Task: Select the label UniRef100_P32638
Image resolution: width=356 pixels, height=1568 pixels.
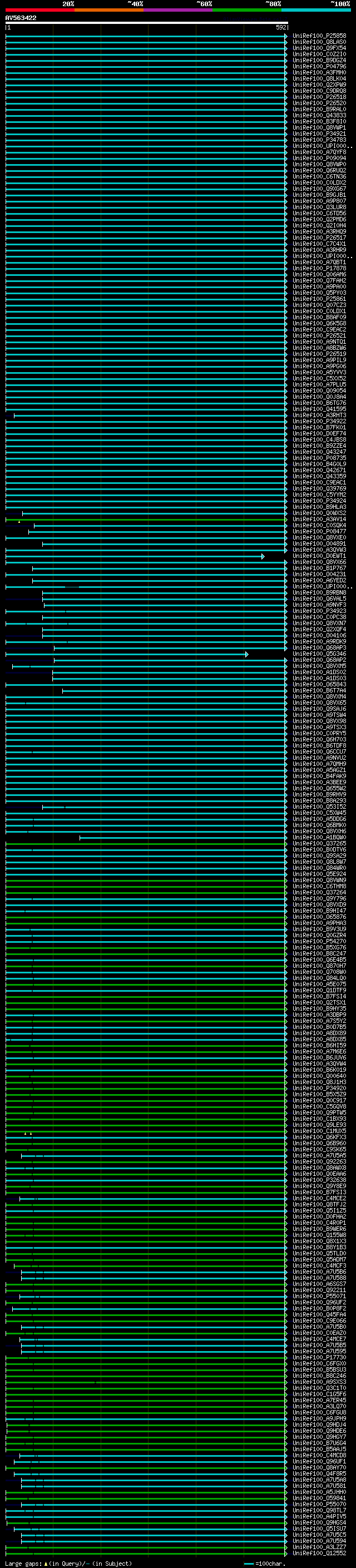Action: click(x=319, y=1180)
